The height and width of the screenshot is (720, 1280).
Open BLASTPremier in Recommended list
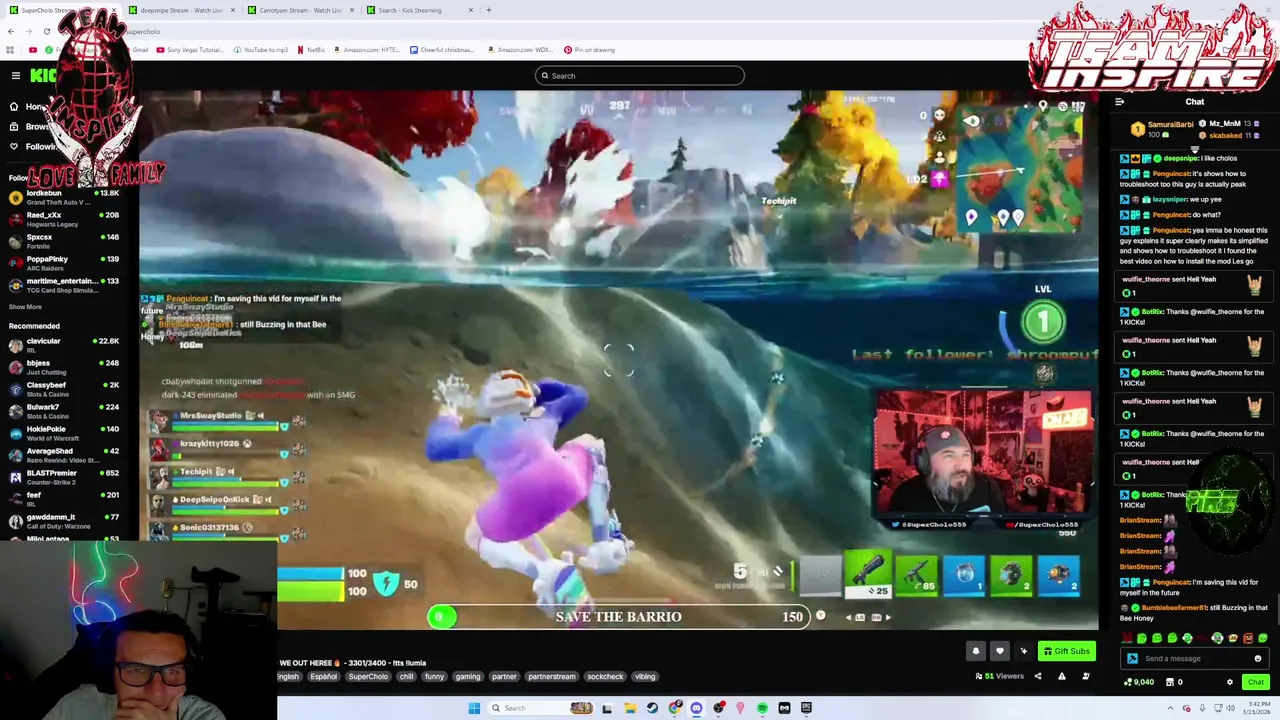pos(64,477)
